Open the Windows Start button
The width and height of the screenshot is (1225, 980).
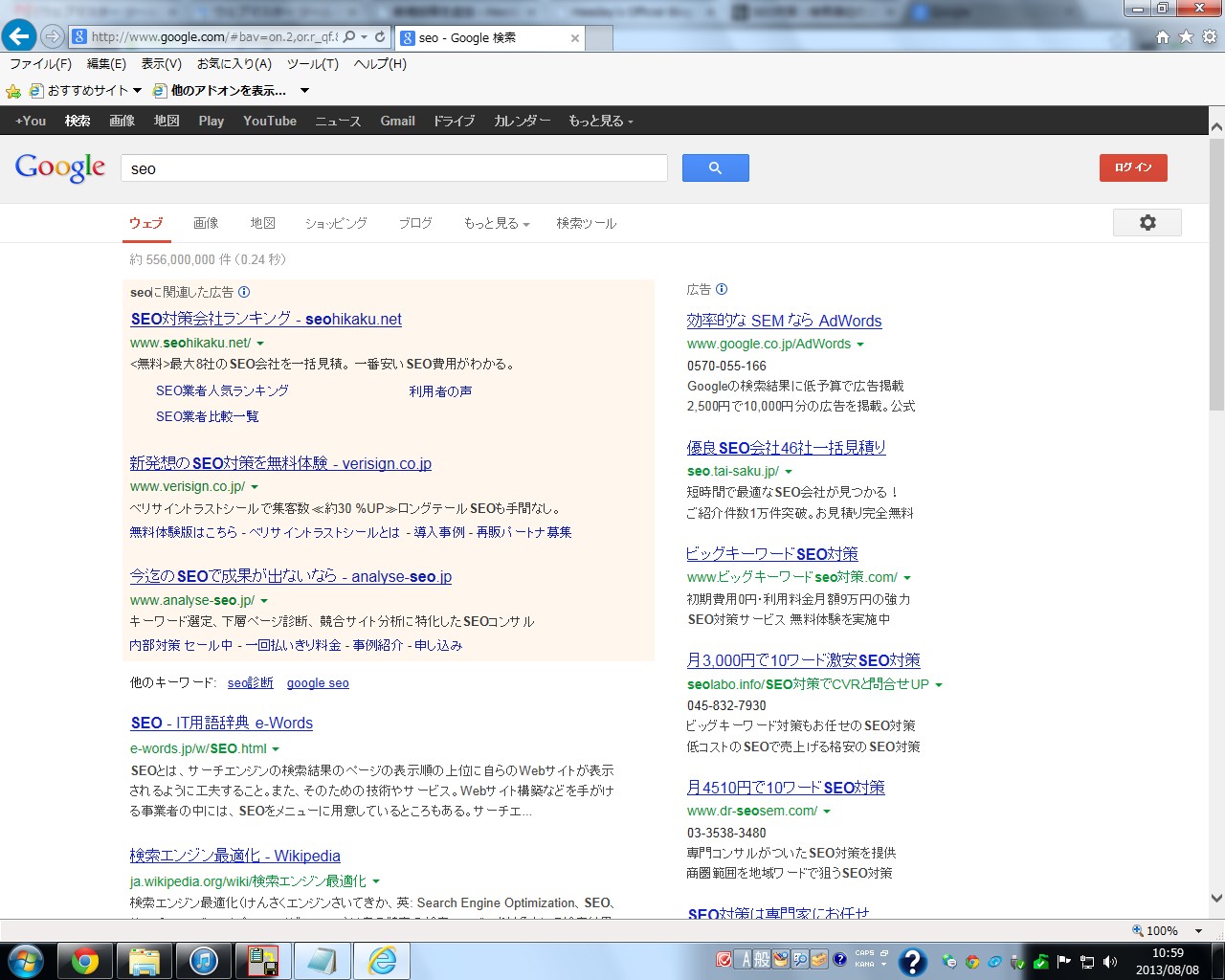tap(26, 960)
